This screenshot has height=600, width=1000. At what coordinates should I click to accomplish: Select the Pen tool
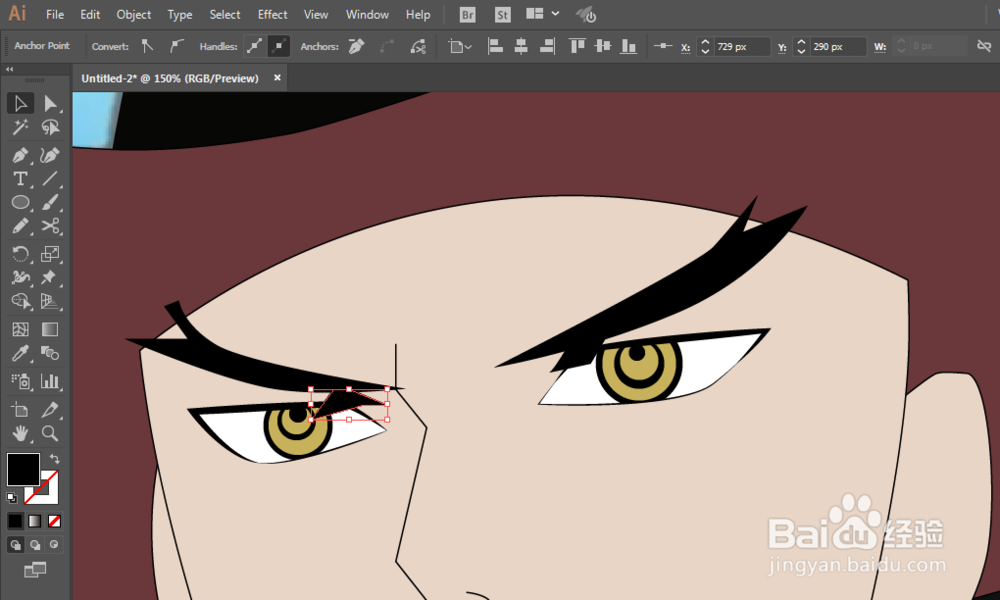[20, 155]
